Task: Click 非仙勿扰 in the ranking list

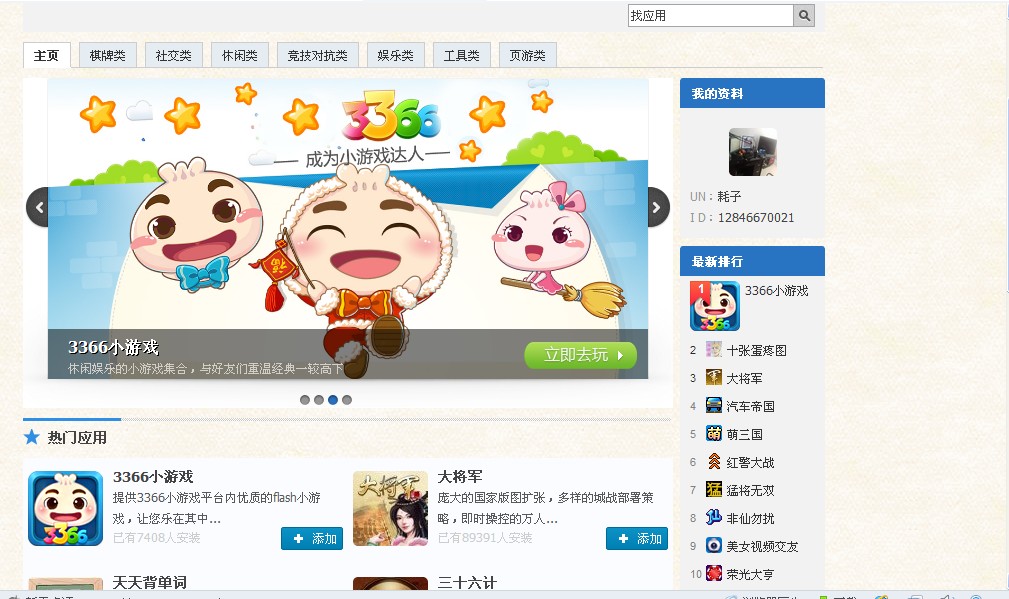Action: (x=750, y=518)
